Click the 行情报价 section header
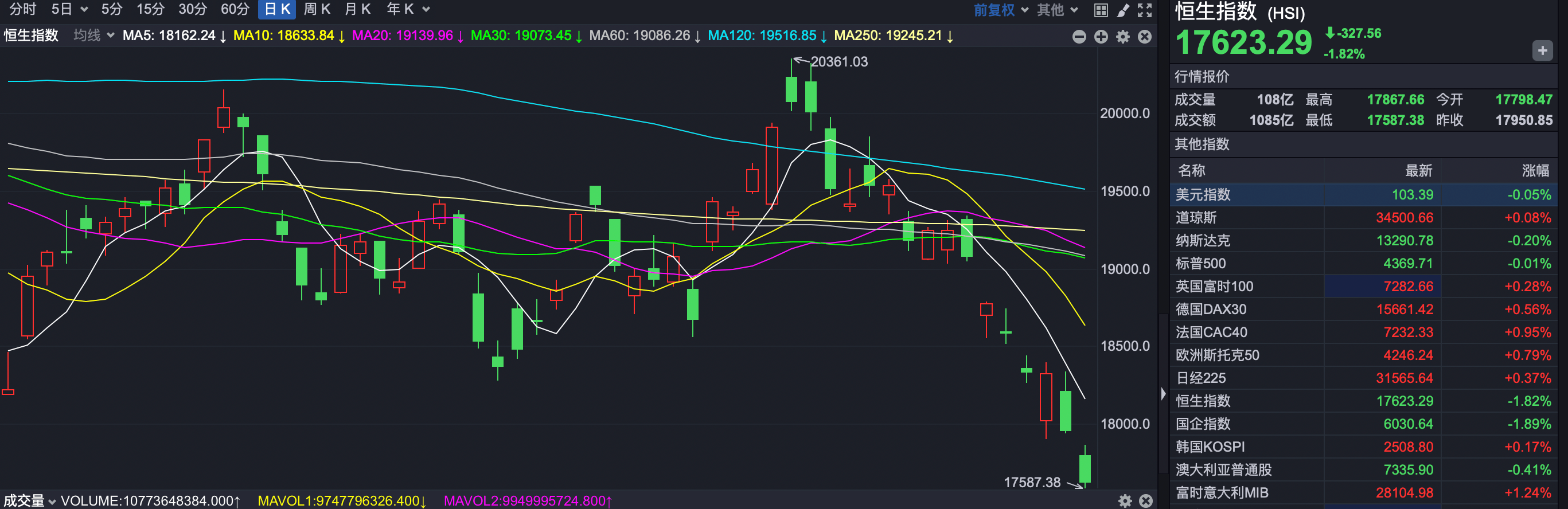Viewport: 1568px width, 509px height. pyautogui.click(x=1202, y=77)
